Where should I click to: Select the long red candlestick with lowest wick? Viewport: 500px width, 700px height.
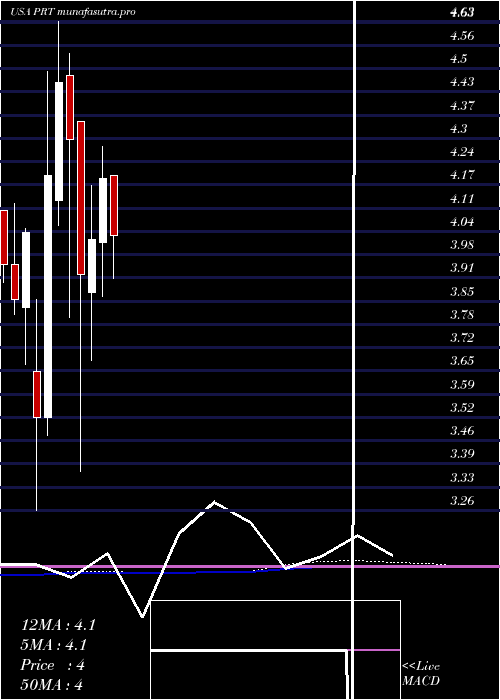(x=81, y=198)
